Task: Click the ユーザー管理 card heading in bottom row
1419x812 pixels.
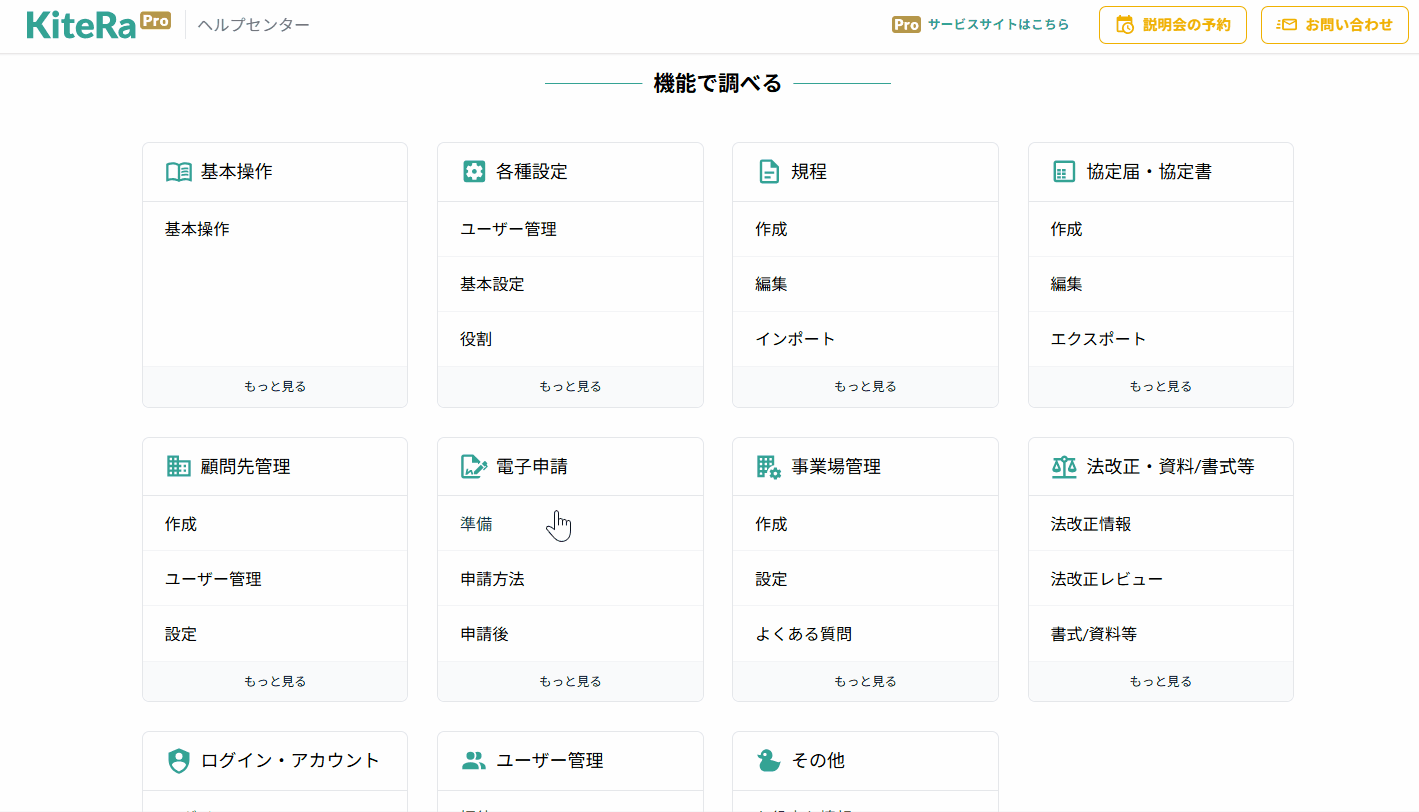Action: coord(549,761)
